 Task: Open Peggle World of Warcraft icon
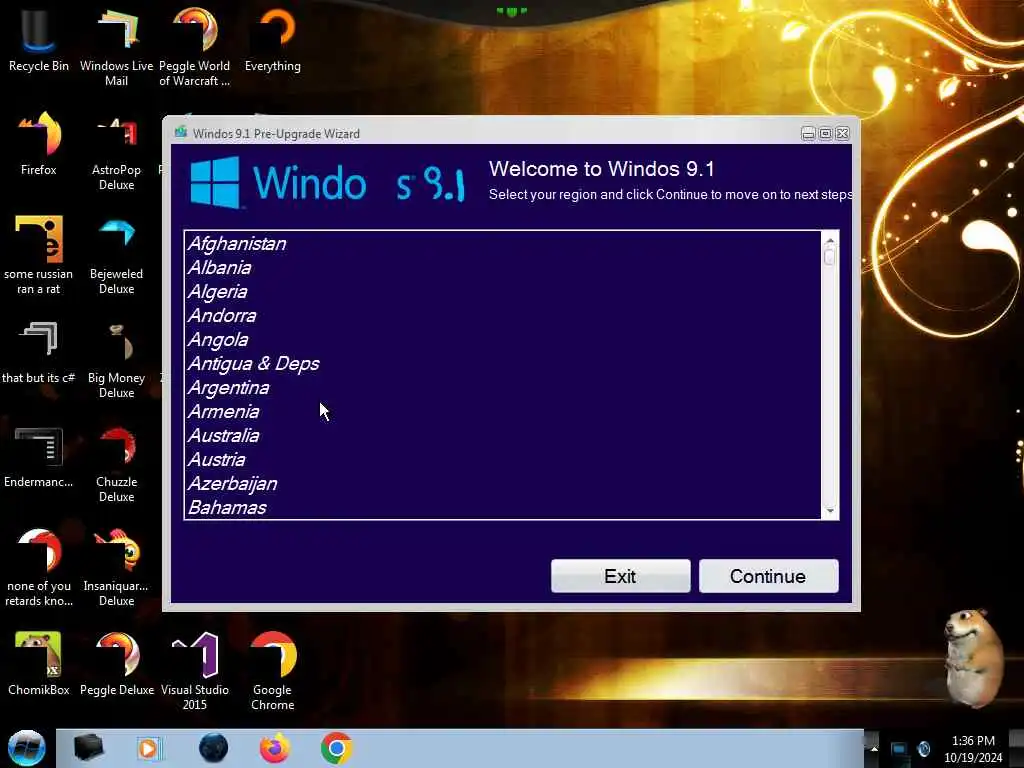195,47
